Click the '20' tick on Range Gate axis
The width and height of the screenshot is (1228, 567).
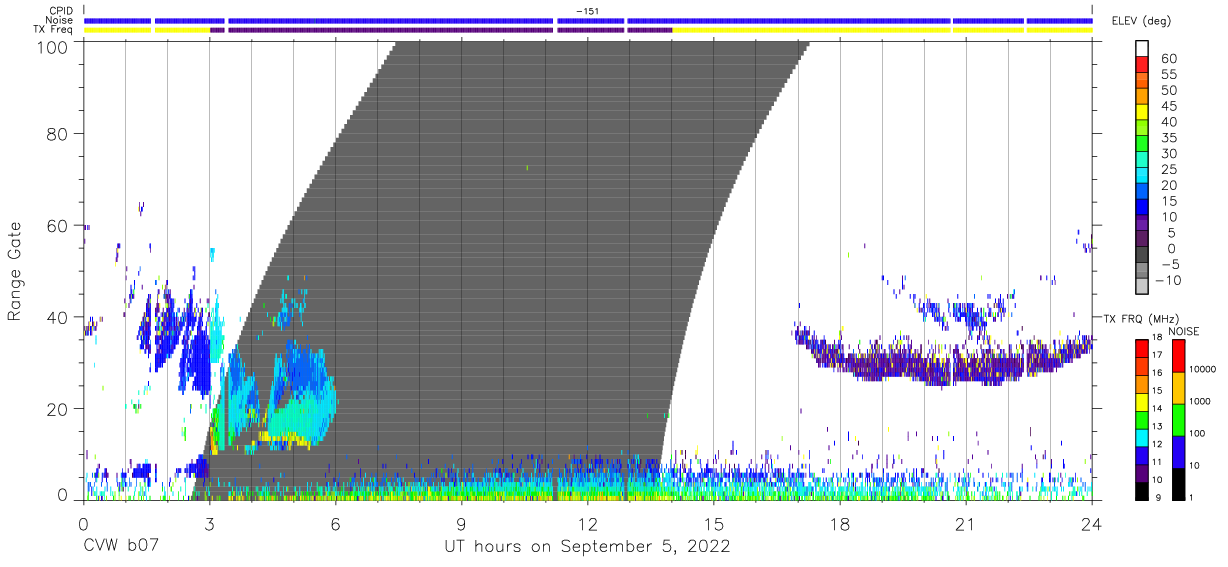tap(57, 409)
